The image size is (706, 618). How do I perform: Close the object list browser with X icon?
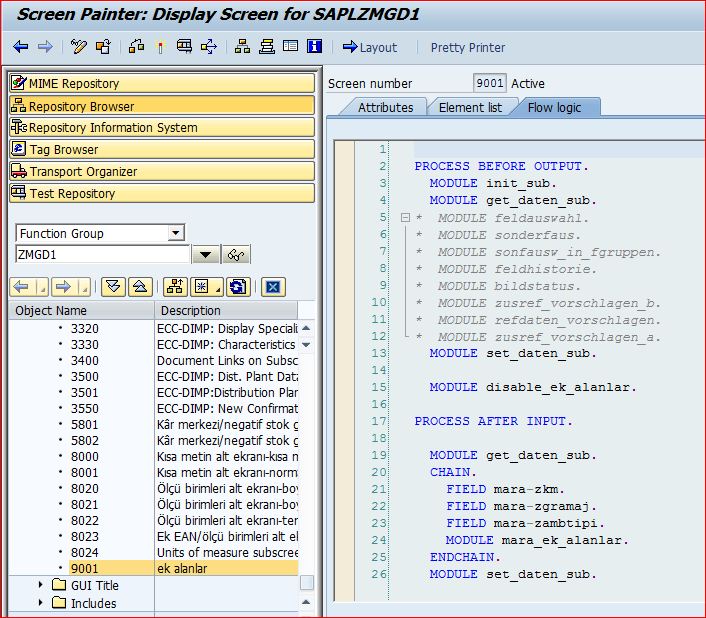[273, 287]
